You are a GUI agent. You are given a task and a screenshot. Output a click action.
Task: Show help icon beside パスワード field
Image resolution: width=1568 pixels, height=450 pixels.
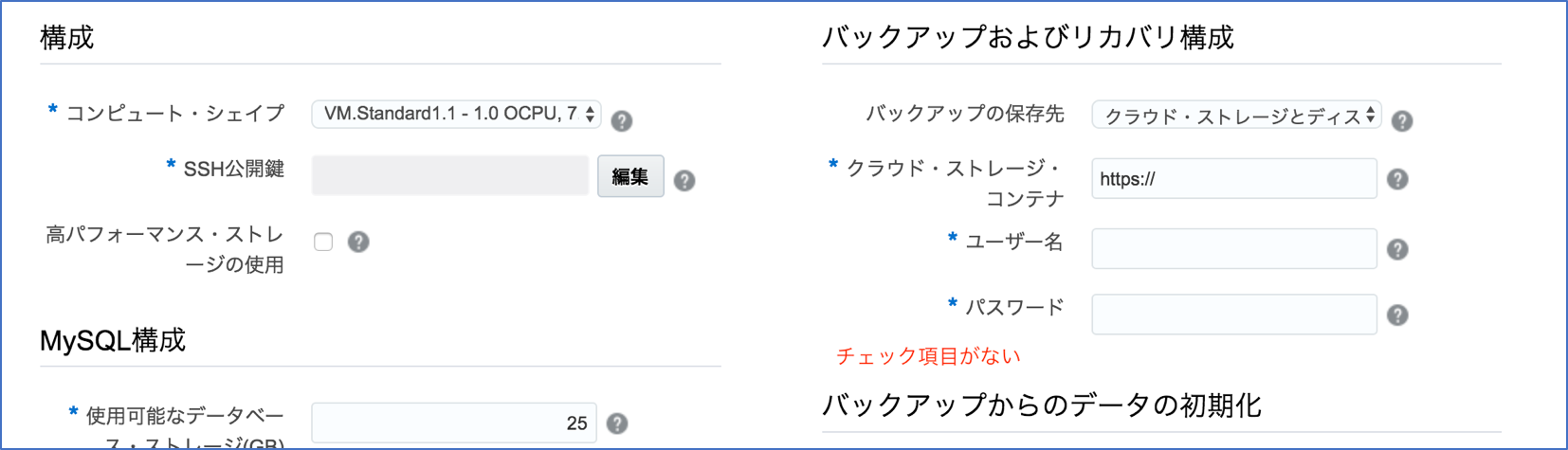[x=1397, y=315]
